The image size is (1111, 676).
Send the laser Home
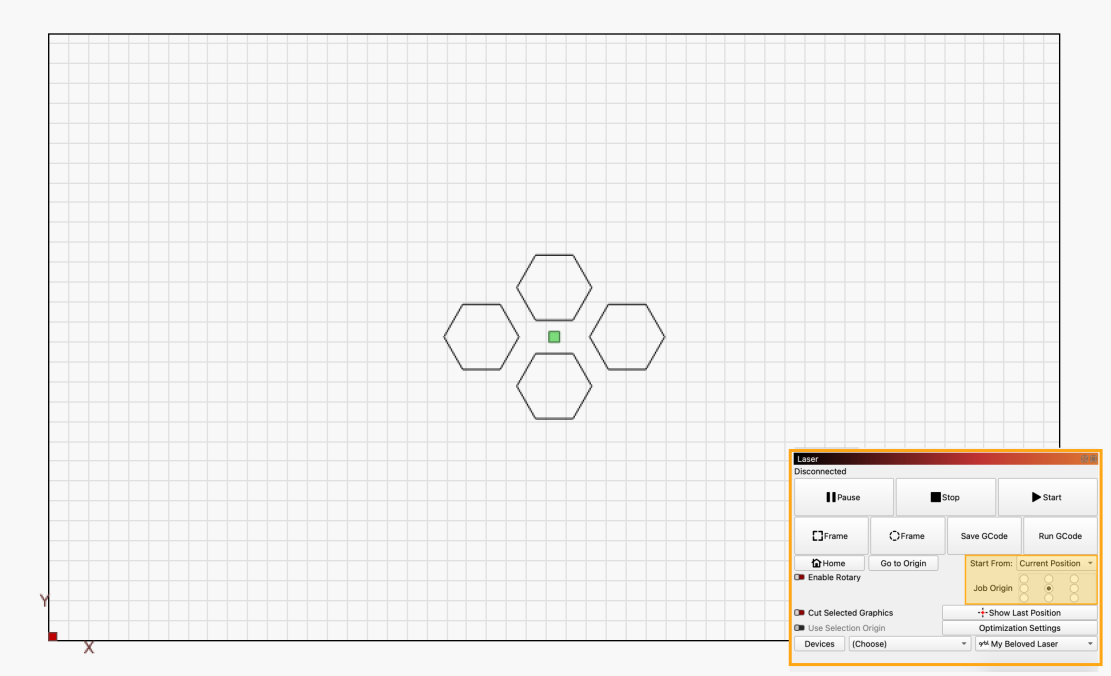click(x=829, y=564)
